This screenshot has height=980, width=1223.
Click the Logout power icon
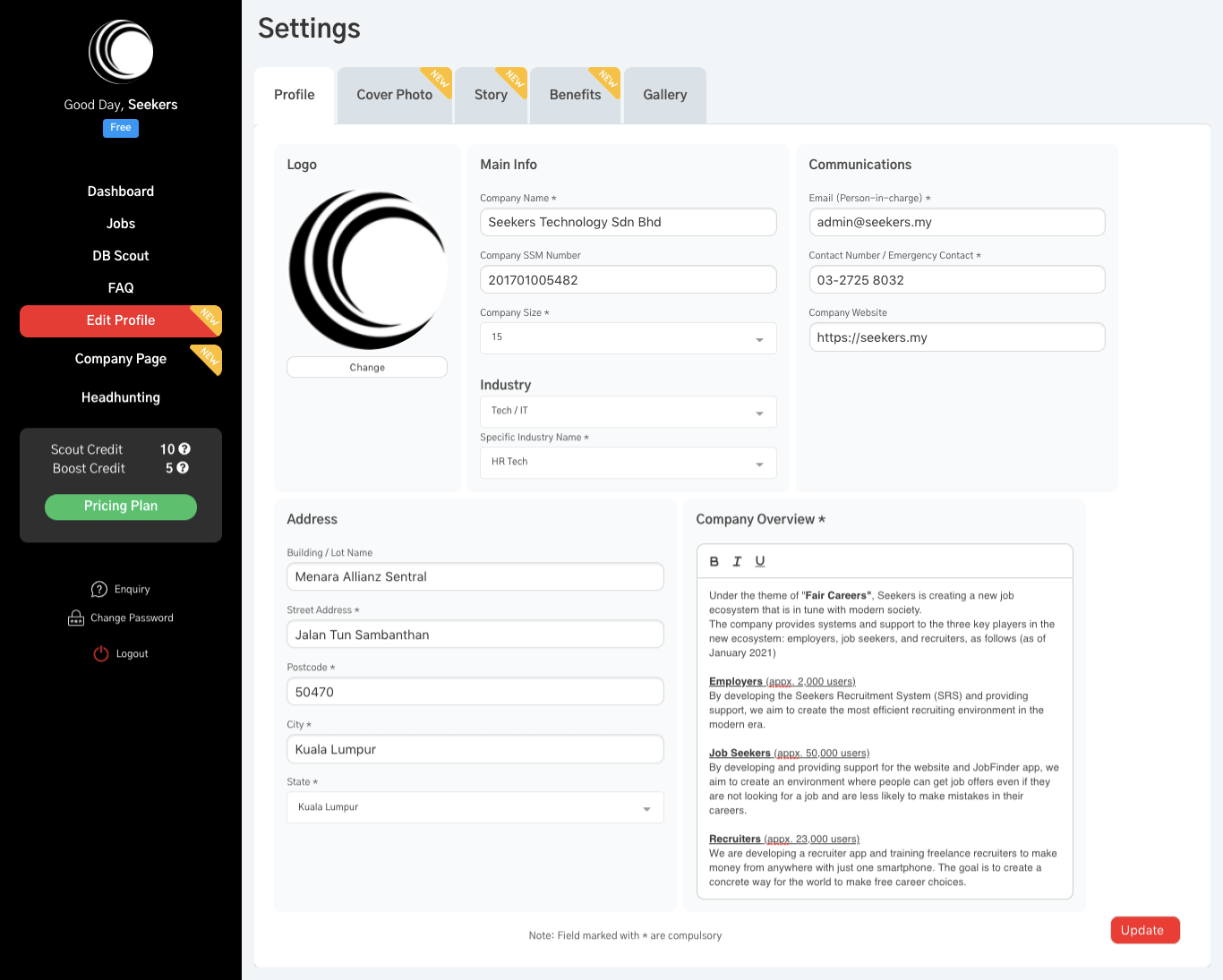[101, 653]
